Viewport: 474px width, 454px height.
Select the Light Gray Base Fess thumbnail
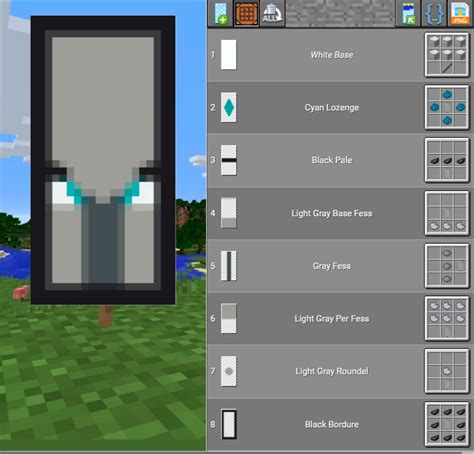point(229,213)
